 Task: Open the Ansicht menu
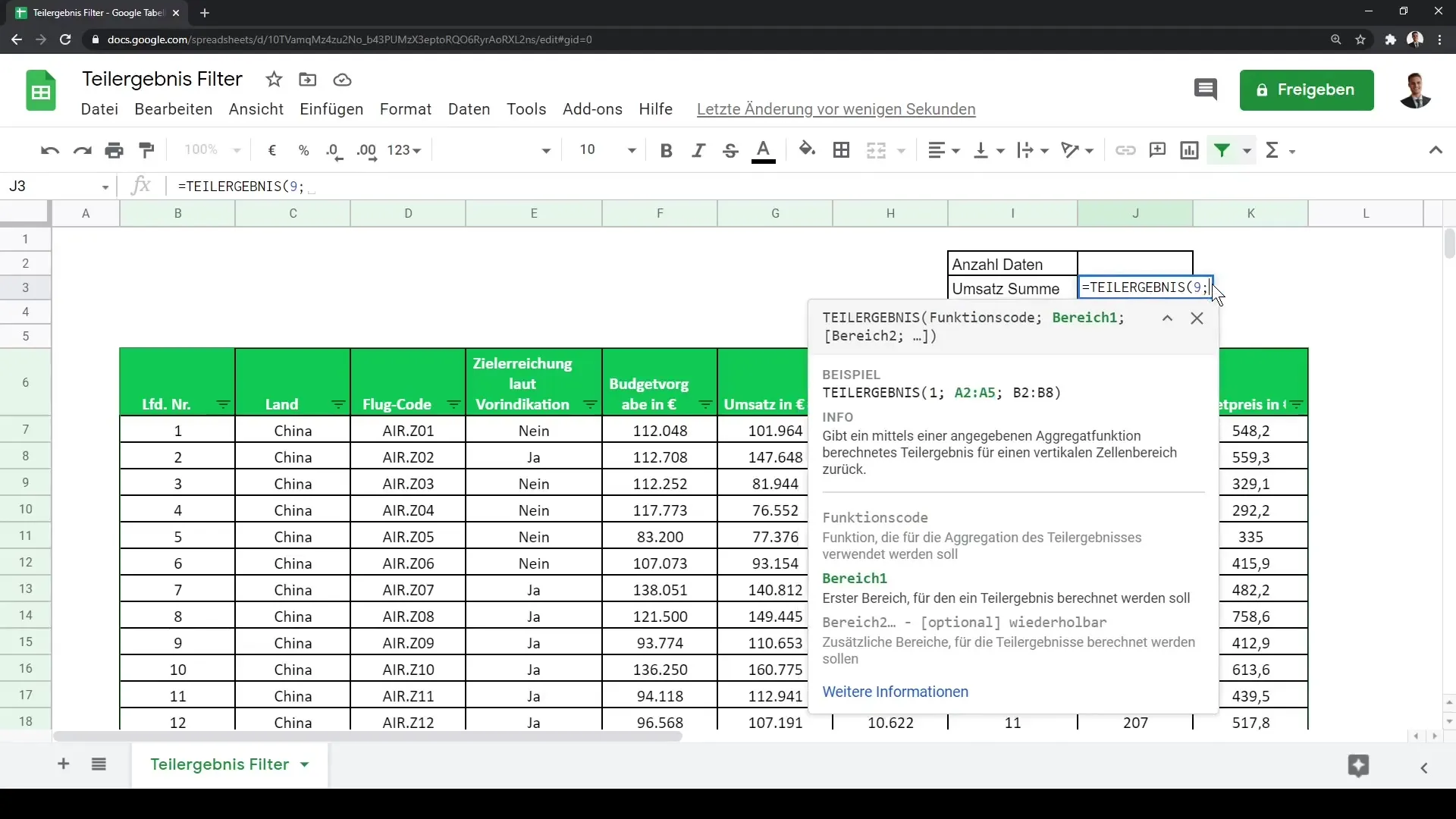(x=256, y=109)
